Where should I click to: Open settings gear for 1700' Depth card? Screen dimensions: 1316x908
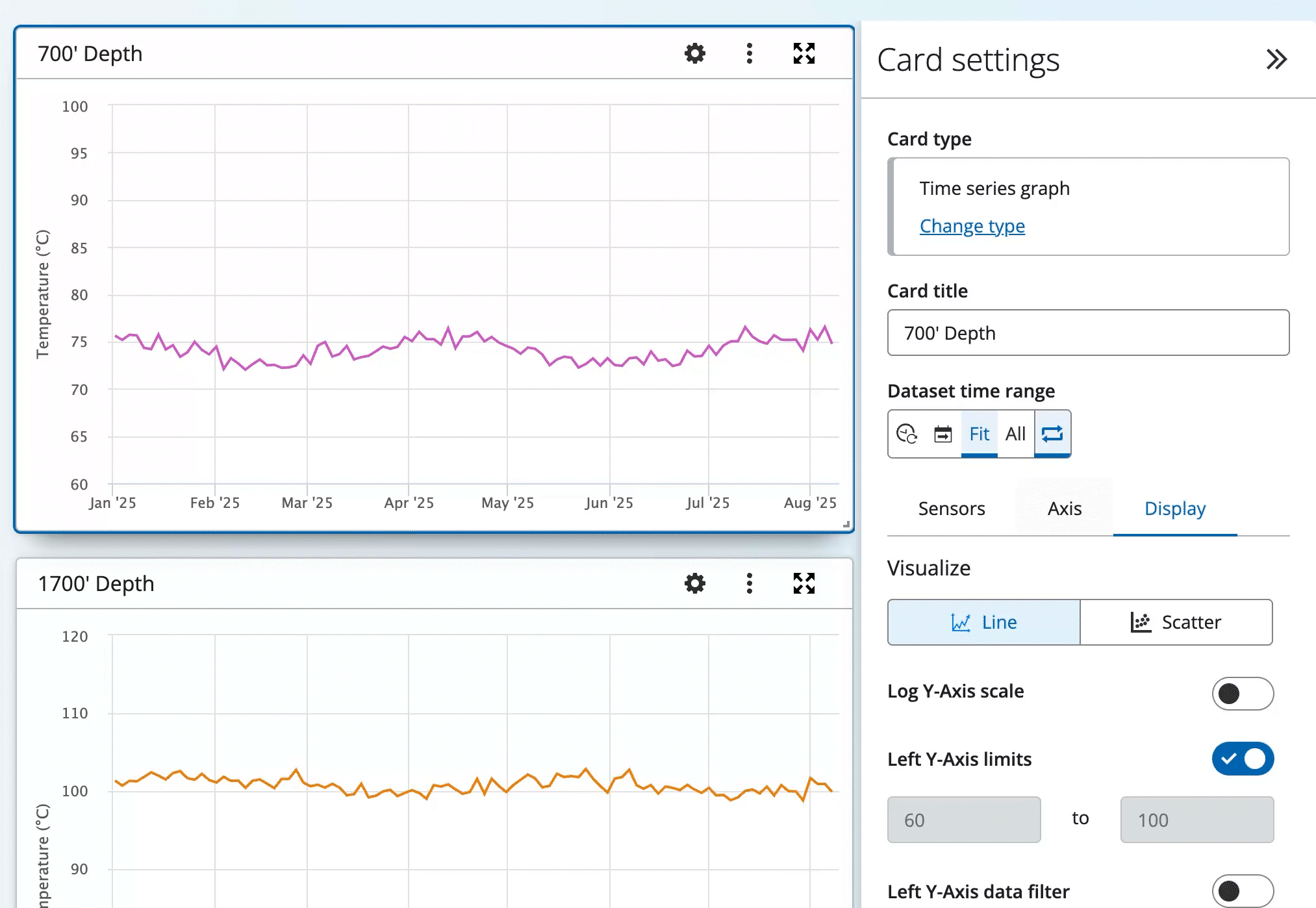pos(694,583)
